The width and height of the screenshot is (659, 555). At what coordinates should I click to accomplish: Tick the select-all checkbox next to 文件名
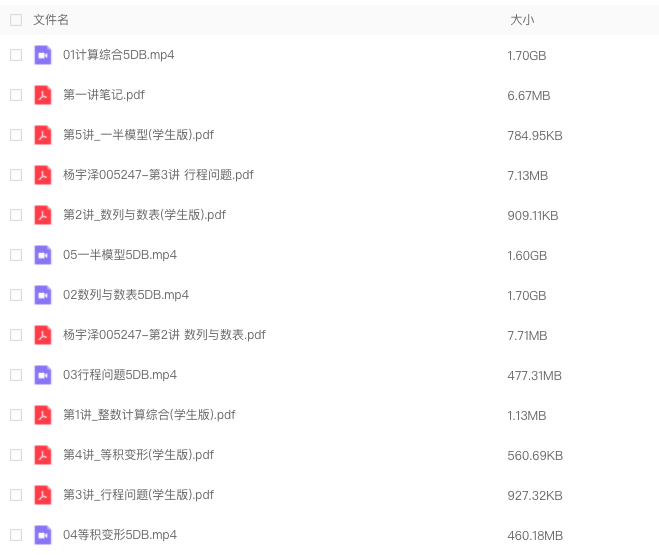[16, 20]
